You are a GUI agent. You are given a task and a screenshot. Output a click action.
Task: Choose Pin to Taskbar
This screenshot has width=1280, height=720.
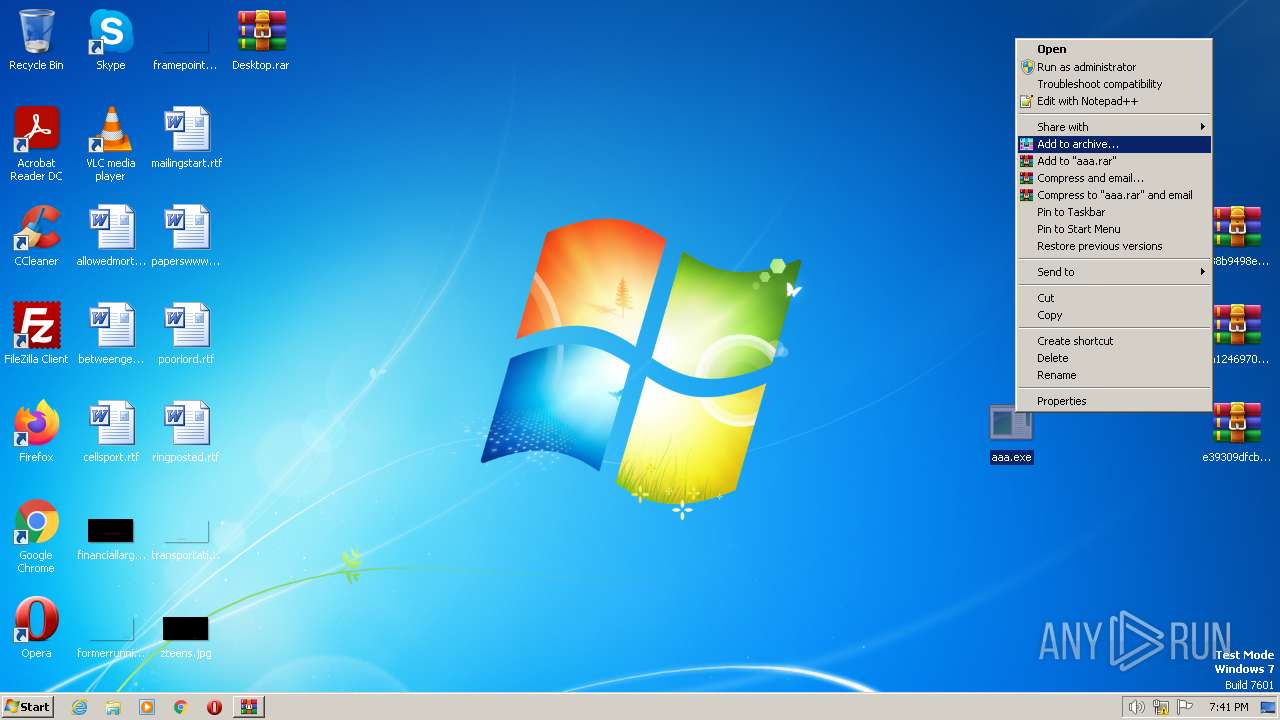1114,212
